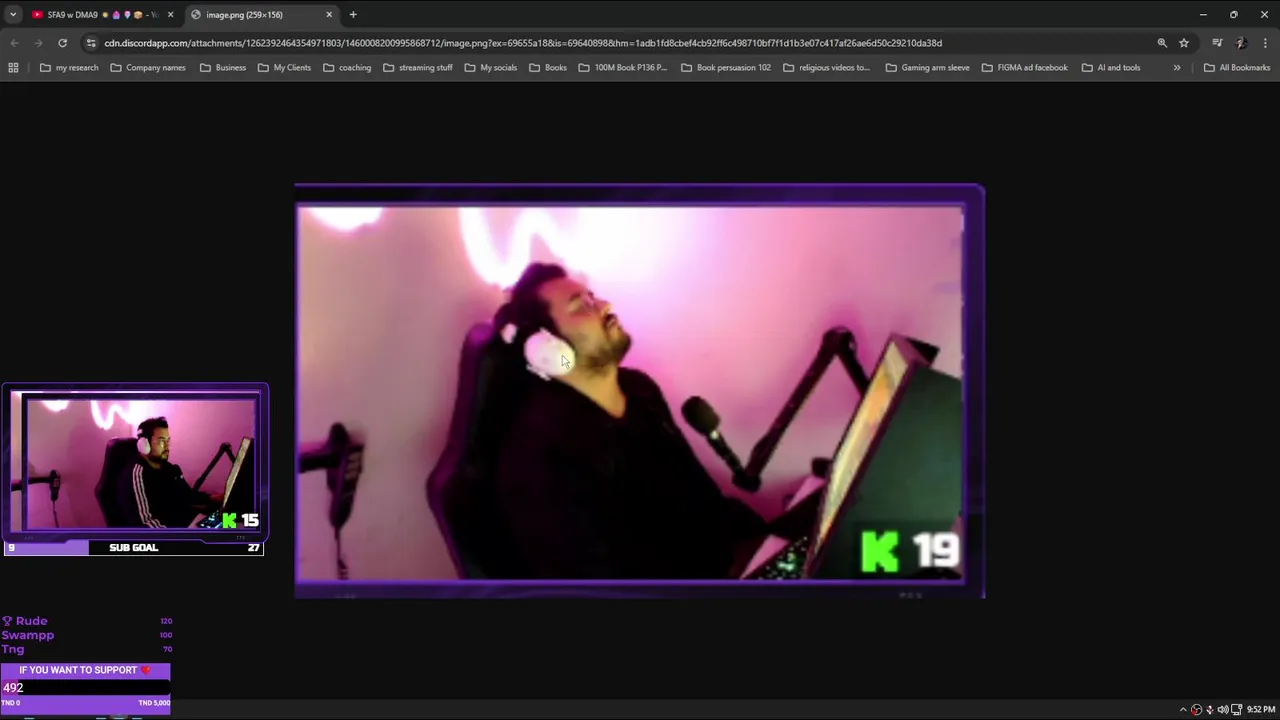Open the Books bookmark folder

pyautogui.click(x=548, y=68)
